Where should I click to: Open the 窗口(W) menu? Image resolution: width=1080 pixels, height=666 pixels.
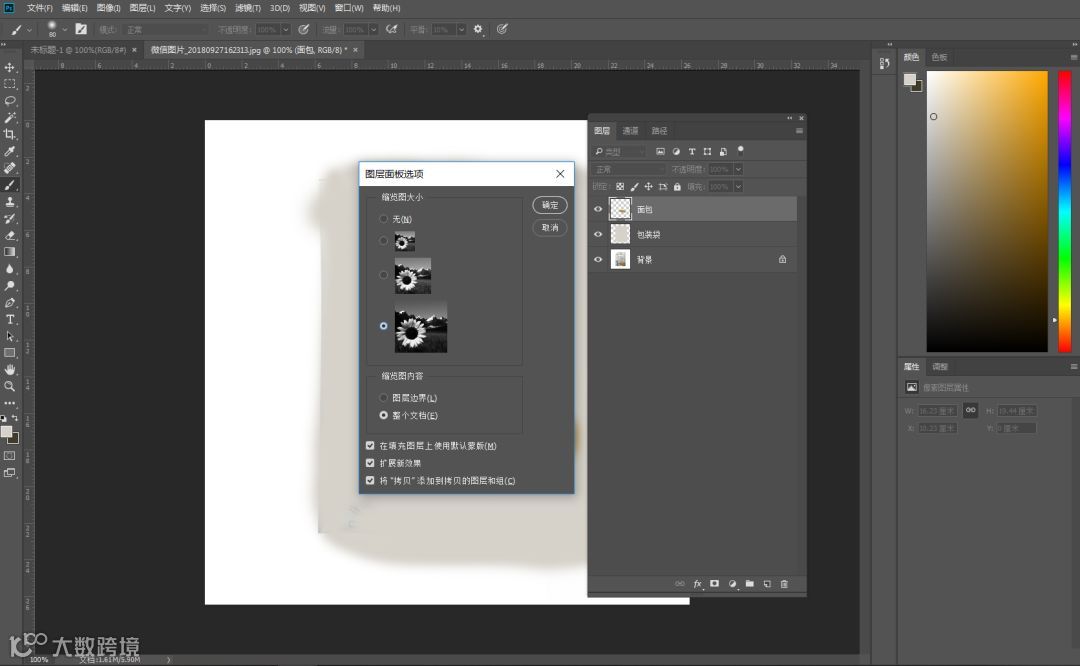tap(349, 8)
